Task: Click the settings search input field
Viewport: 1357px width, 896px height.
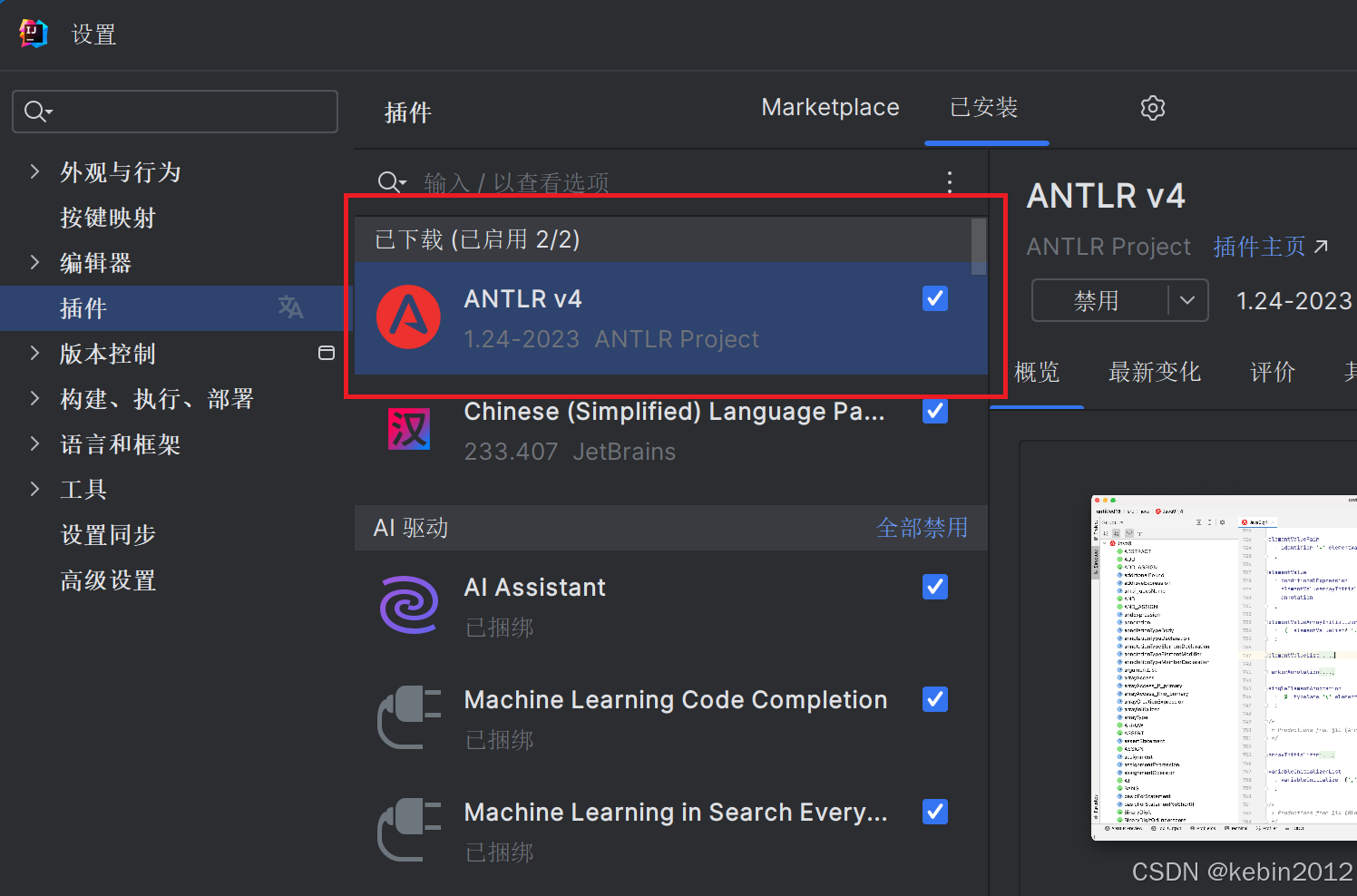Action: [175, 112]
